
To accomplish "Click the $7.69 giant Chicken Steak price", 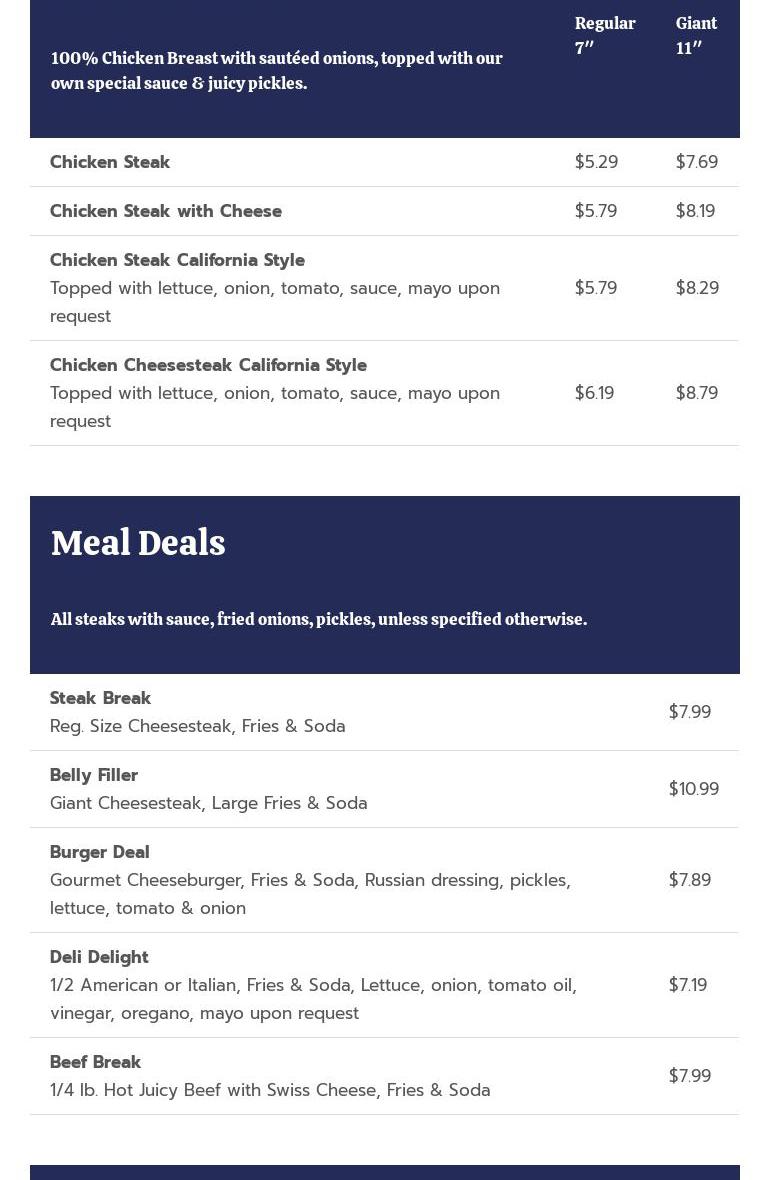I will coord(696,162).
